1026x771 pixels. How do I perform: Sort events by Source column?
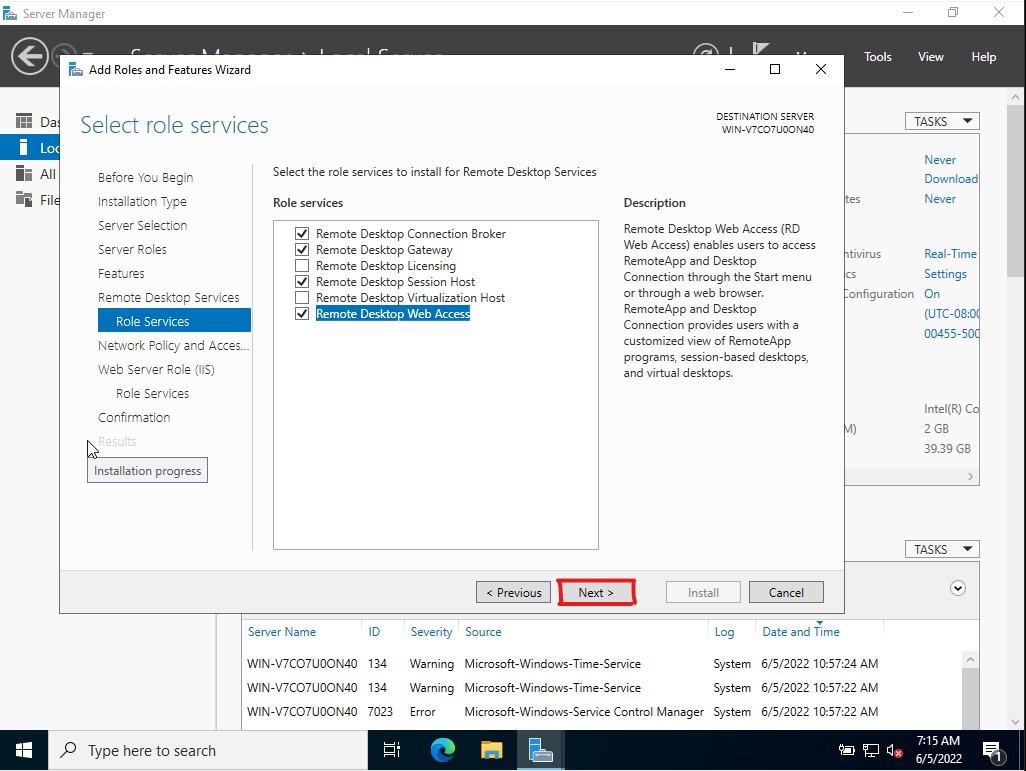[483, 632]
